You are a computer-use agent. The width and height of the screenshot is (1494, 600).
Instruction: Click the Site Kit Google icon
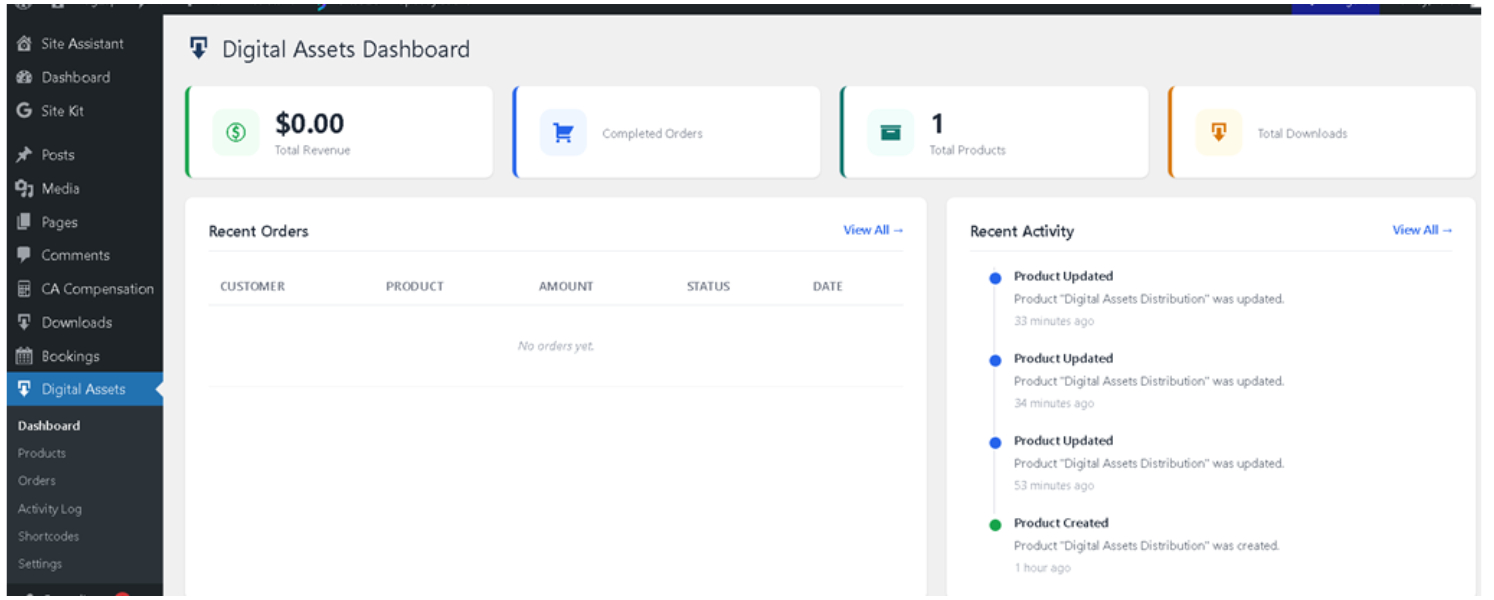click(x=24, y=111)
